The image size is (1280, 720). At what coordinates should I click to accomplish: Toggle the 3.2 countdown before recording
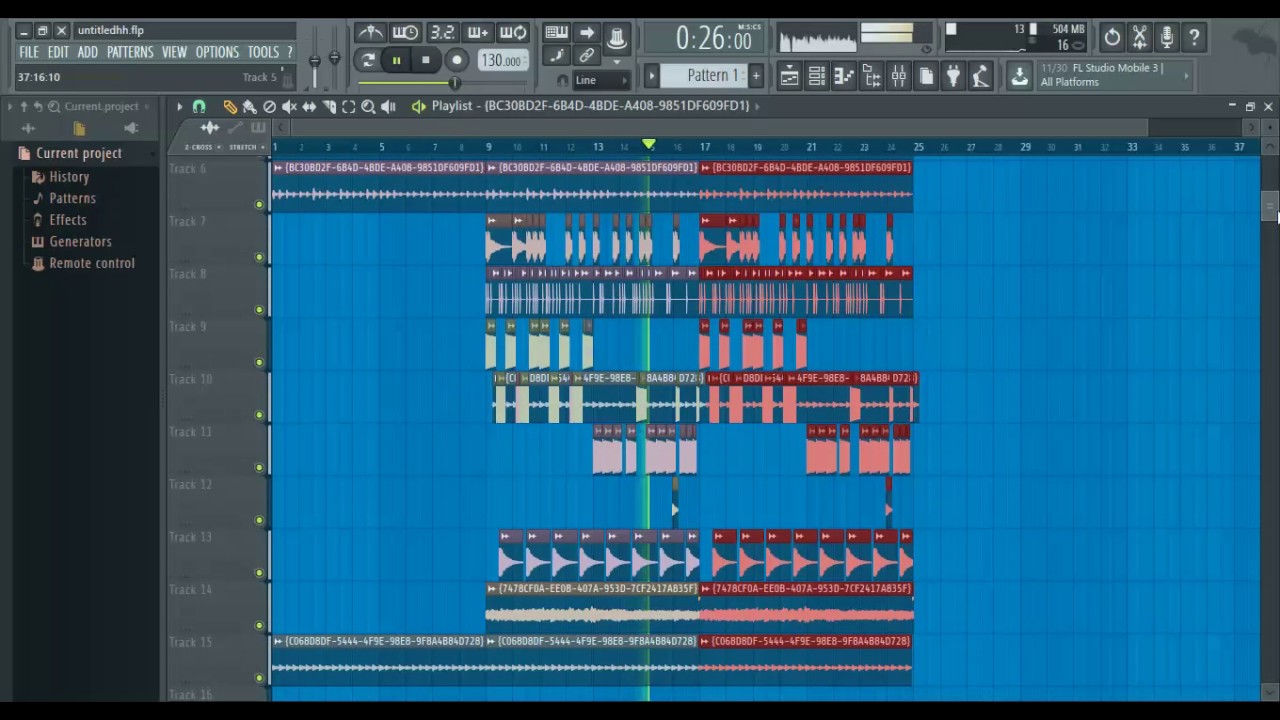(x=442, y=33)
